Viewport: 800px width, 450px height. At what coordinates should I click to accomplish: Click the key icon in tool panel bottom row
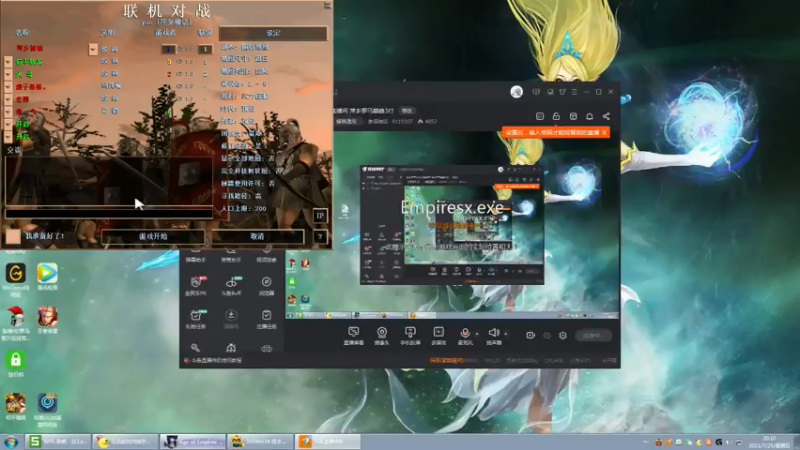click(x=195, y=348)
